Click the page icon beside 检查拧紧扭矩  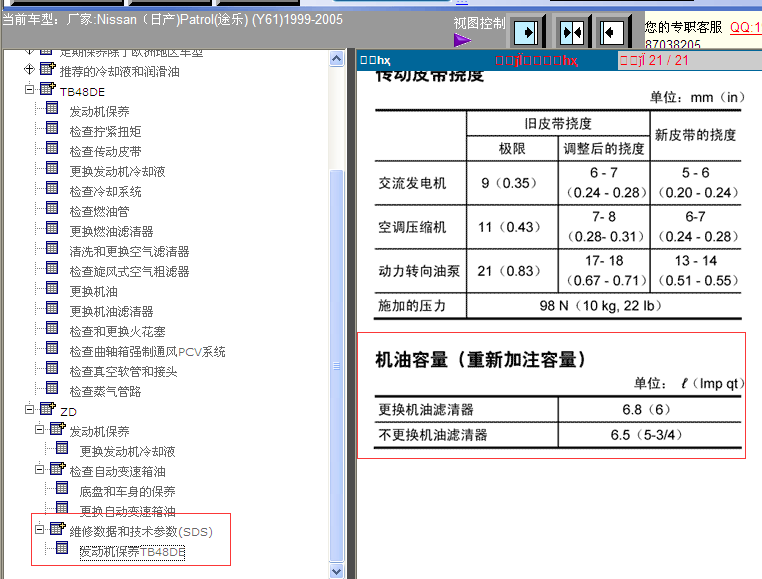pyautogui.click(x=52, y=128)
